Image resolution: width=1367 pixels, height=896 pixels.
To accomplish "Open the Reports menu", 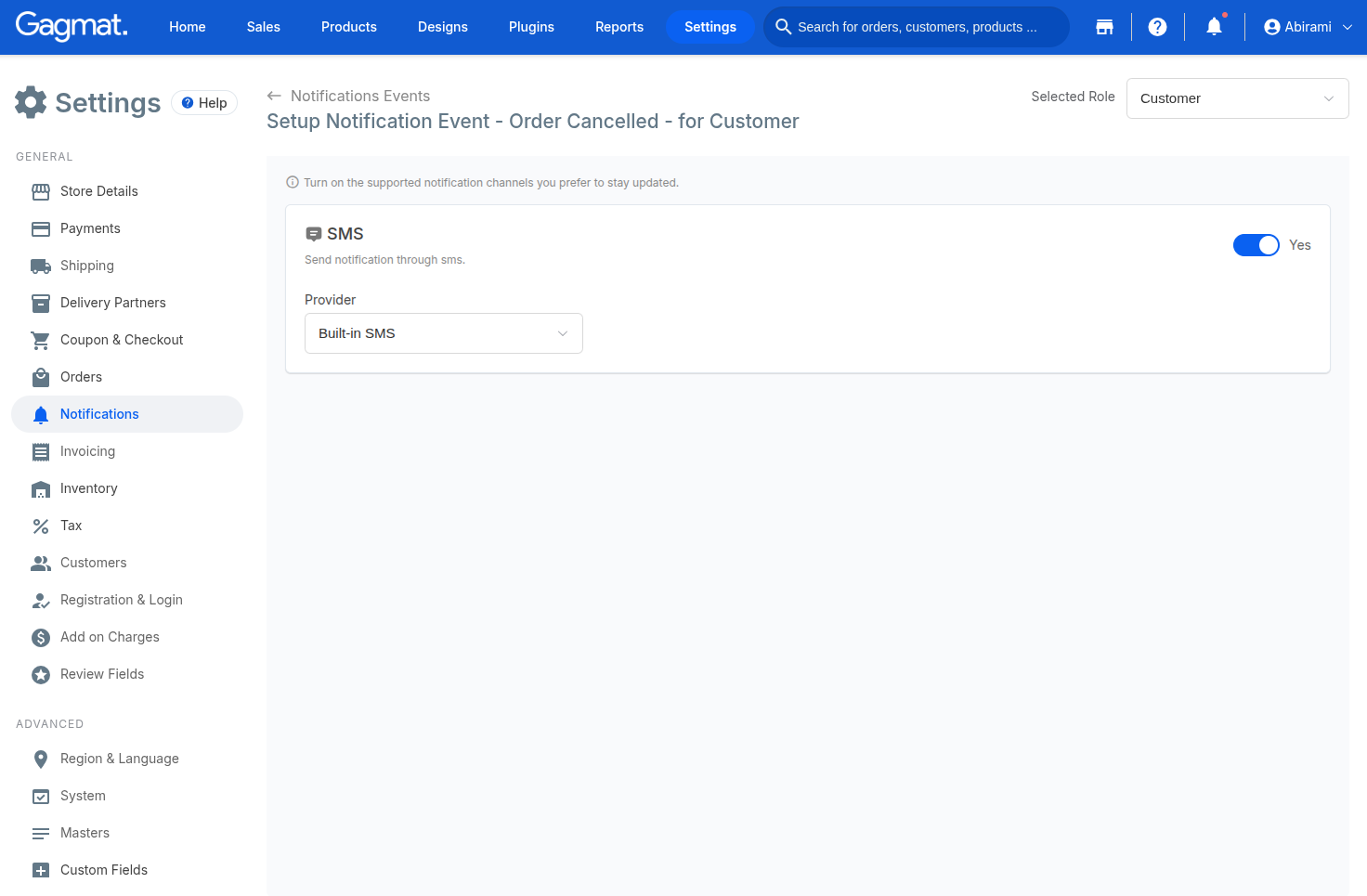I will point(619,27).
